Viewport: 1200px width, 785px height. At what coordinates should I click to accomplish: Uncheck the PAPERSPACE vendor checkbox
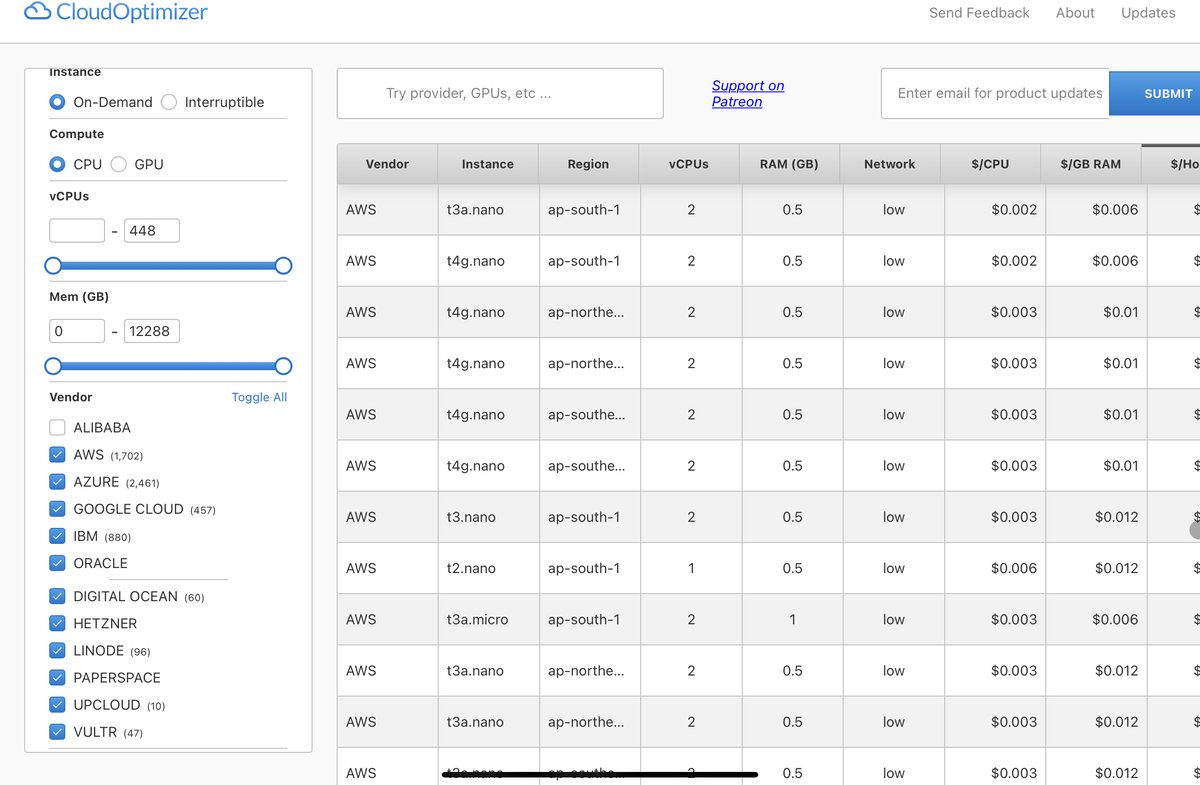[57, 677]
